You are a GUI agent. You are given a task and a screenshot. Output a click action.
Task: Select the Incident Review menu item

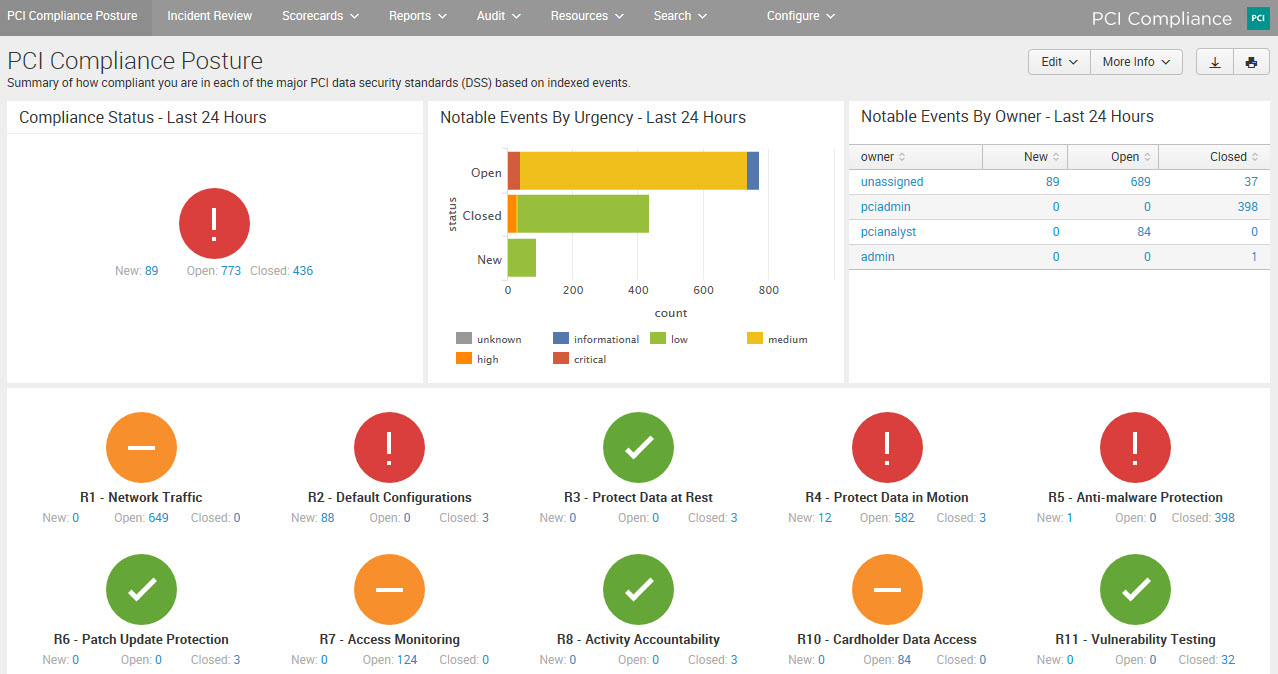tap(209, 16)
